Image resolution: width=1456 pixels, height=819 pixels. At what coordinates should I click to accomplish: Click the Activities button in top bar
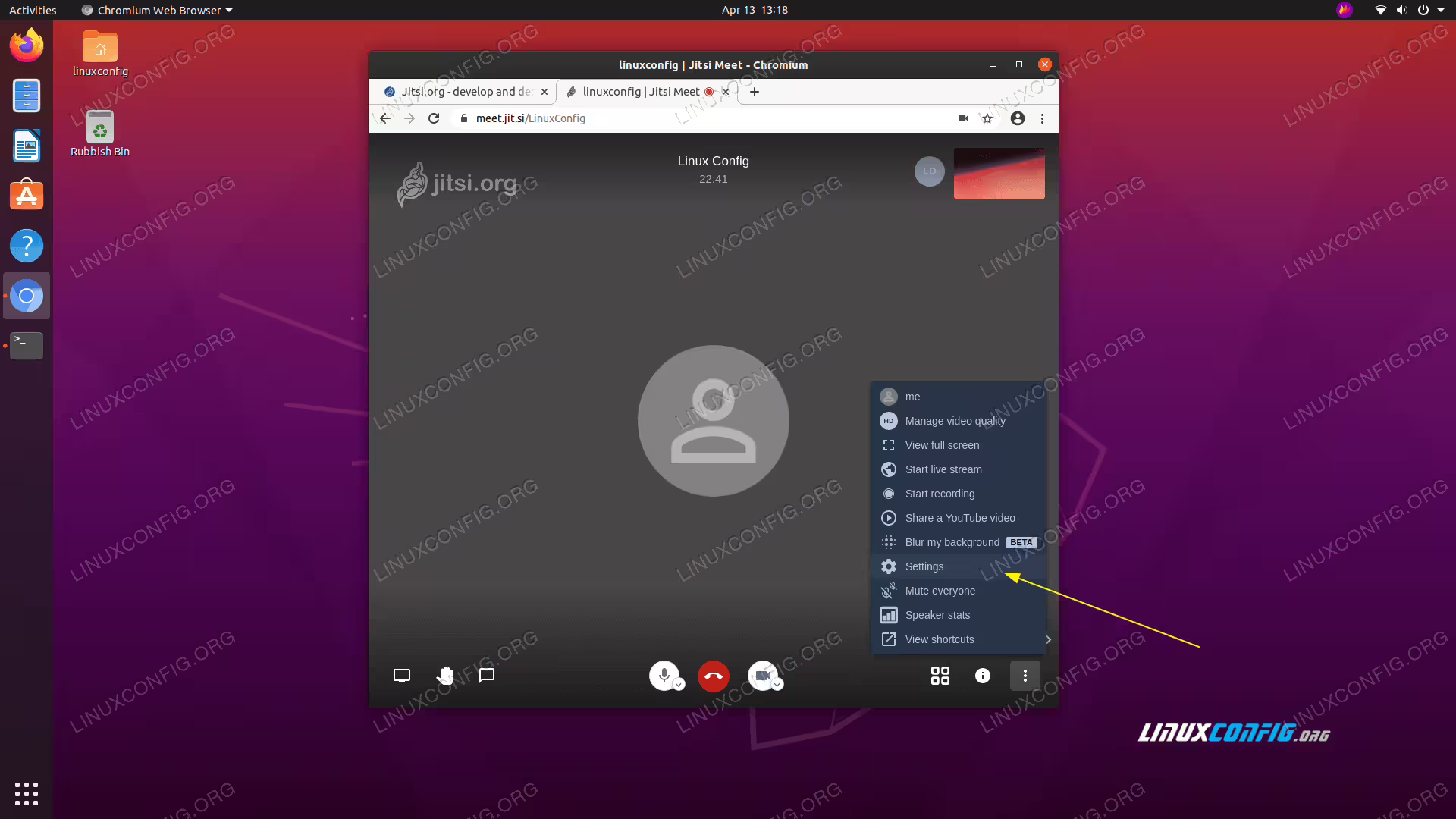tap(33, 10)
